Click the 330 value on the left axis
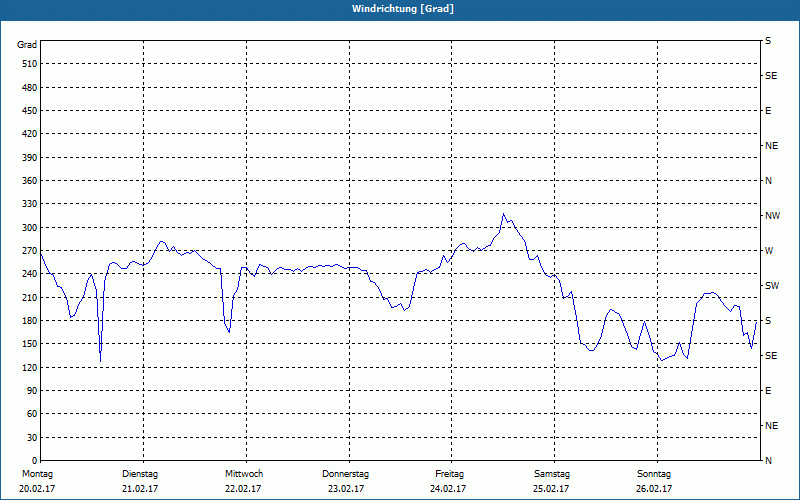This screenshot has height=500, width=800. (30, 204)
